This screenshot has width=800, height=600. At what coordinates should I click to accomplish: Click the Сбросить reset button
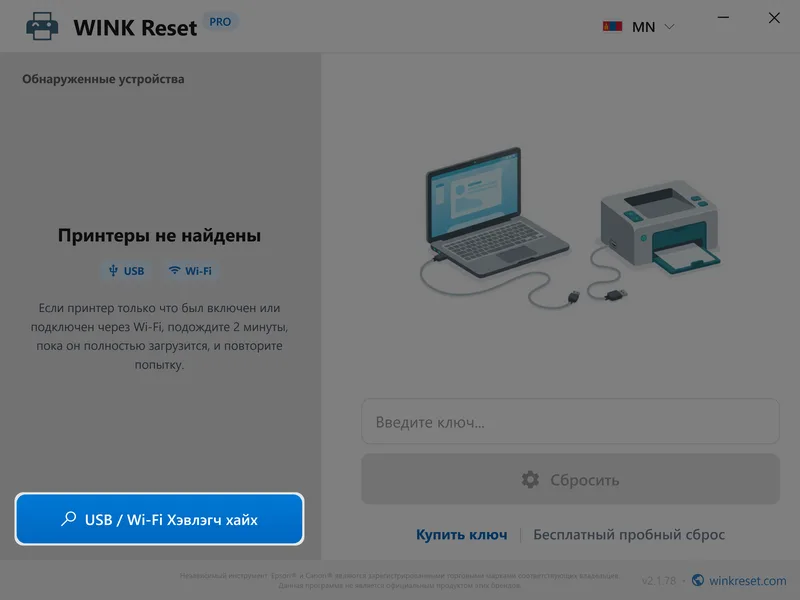pyautogui.click(x=570, y=480)
